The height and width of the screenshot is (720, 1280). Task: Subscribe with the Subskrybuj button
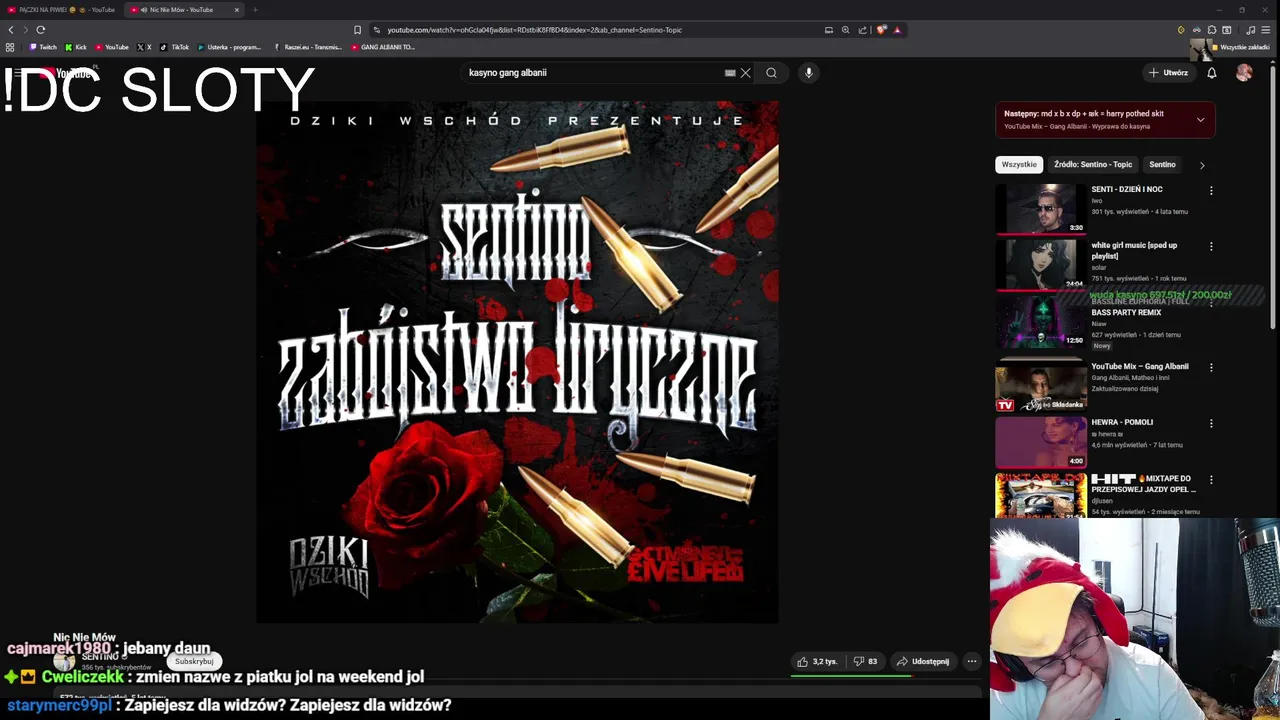click(x=194, y=661)
